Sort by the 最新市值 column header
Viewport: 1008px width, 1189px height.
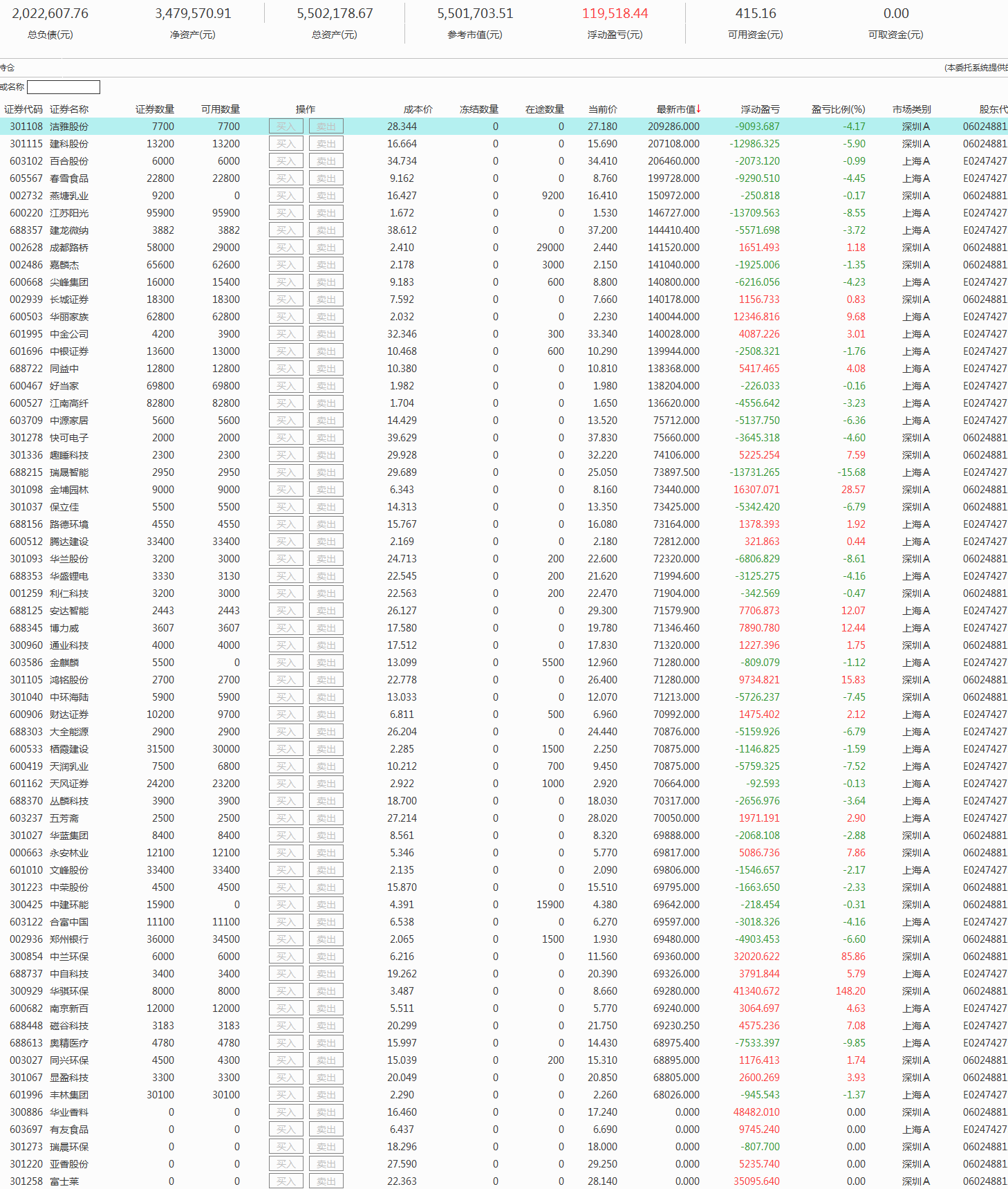click(678, 109)
